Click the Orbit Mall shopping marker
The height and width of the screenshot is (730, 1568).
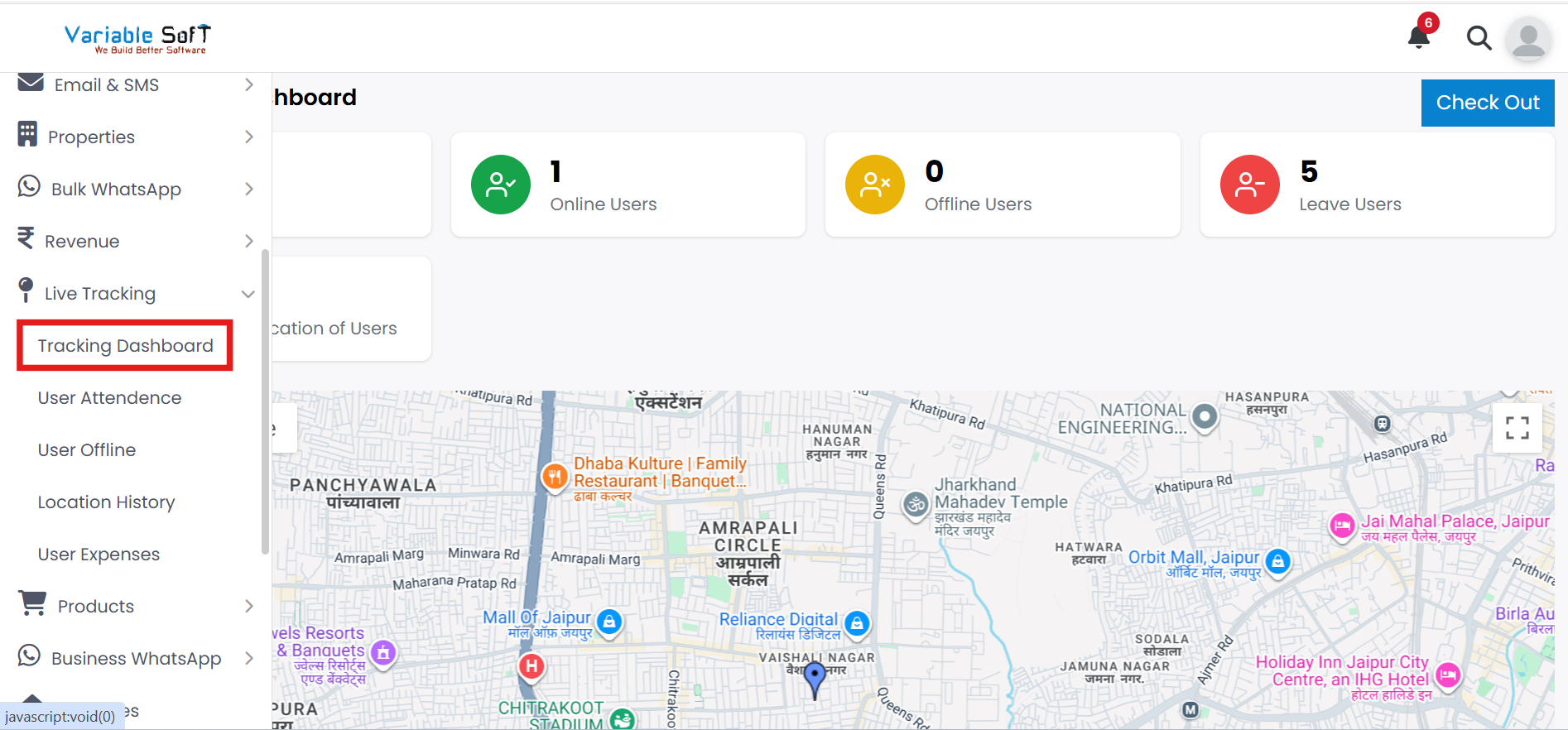click(x=1278, y=562)
